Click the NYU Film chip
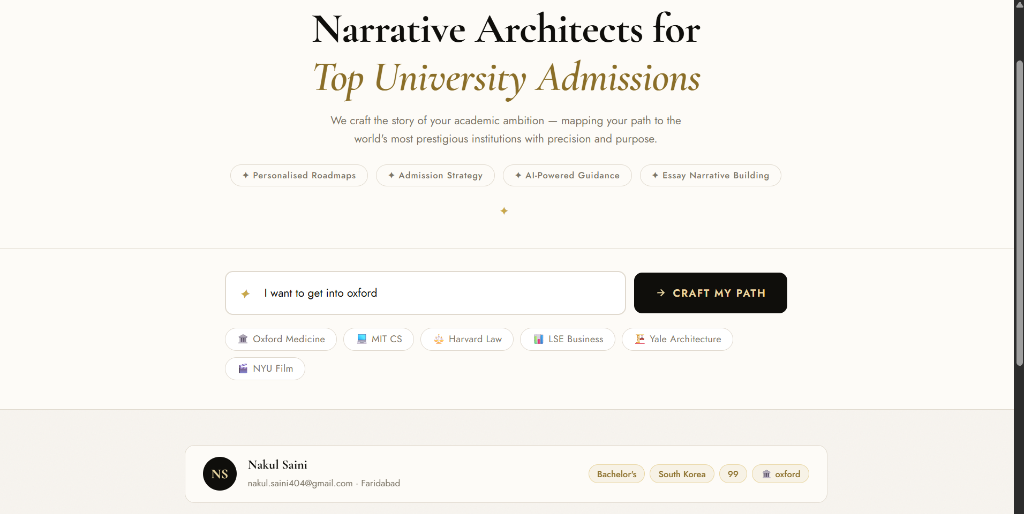 coord(265,368)
